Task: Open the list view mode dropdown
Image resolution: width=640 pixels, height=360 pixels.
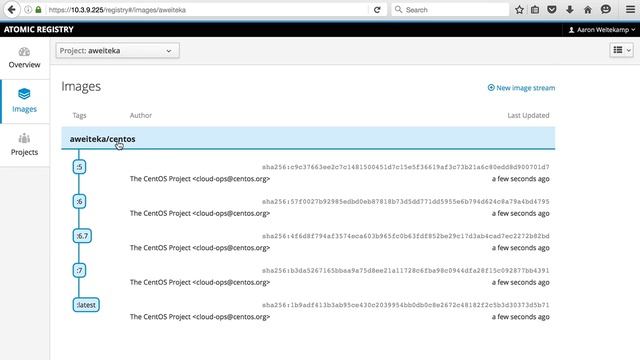Action: click(x=622, y=50)
